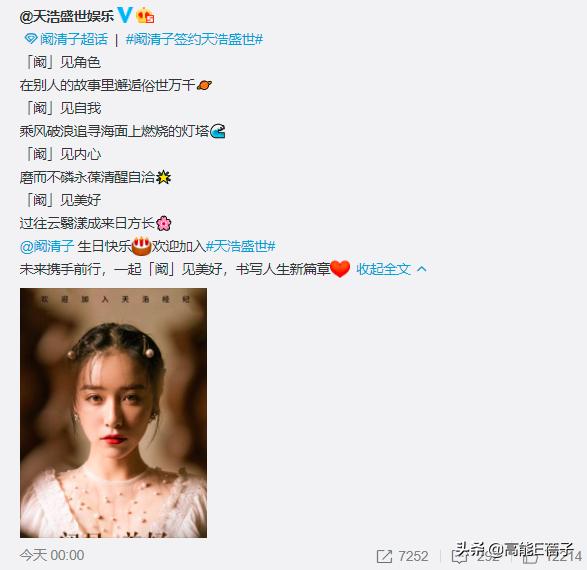Open the @阚清子 mention link
The image size is (587, 570).
click(47, 246)
